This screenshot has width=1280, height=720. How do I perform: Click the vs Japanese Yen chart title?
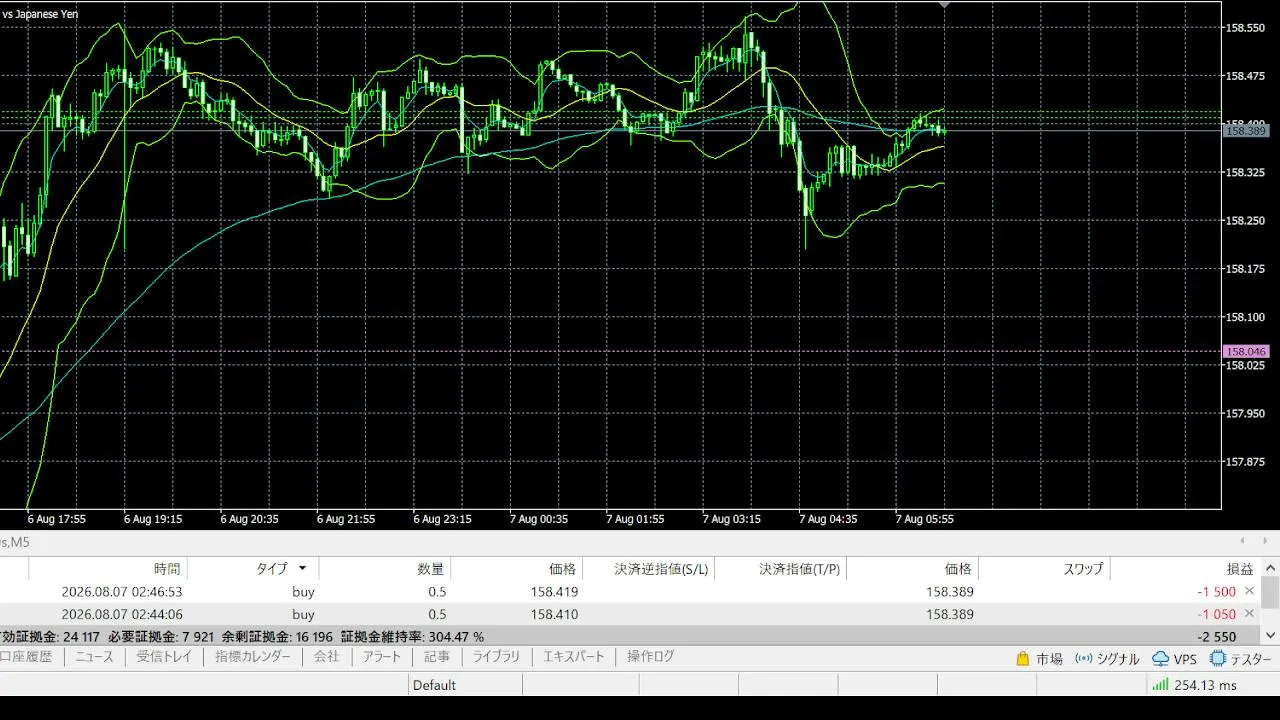point(41,14)
